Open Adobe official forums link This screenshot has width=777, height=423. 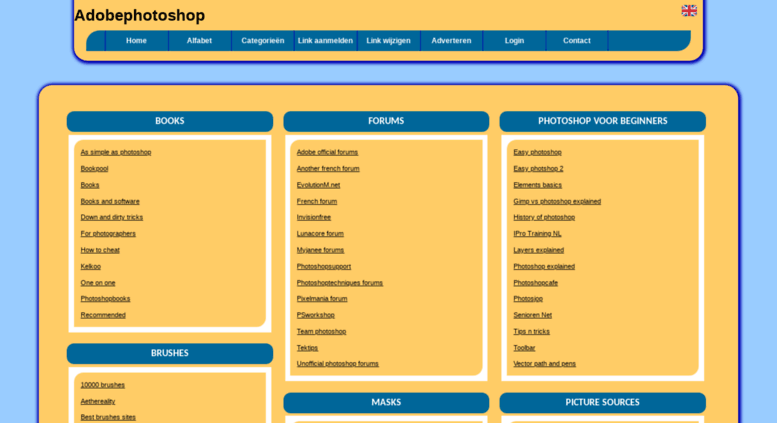pyautogui.click(x=327, y=153)
